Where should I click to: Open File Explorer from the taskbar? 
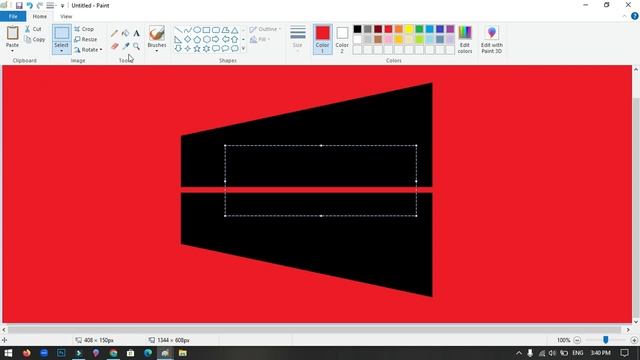[183, 353]
